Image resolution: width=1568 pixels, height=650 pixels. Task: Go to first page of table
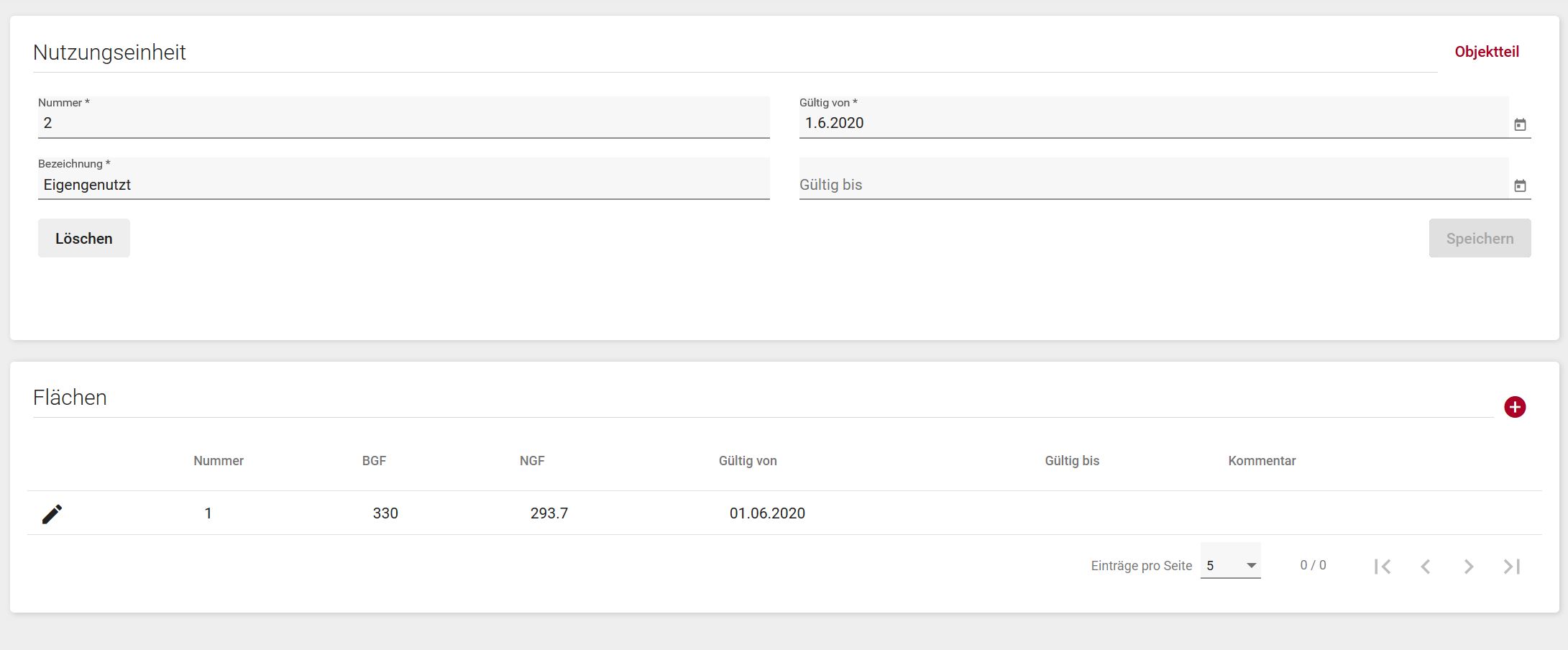click(x=1382, y=567)
